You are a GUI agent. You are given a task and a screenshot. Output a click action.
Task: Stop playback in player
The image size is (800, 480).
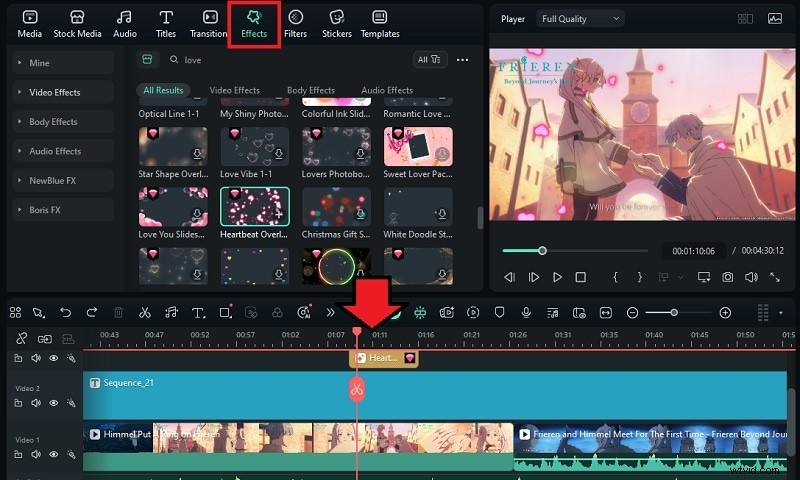point(581,277)
